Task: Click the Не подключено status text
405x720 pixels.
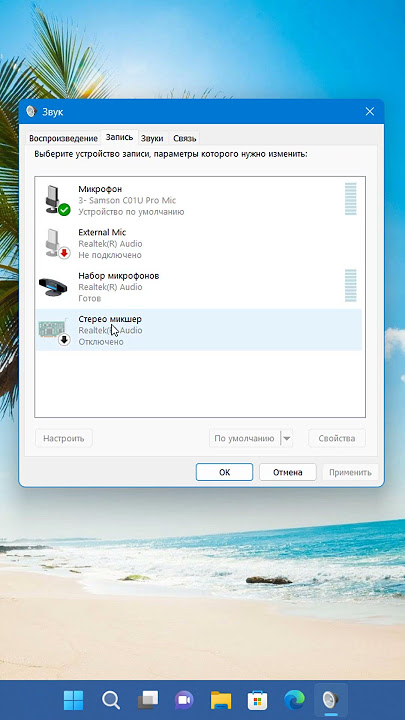Action: [110, 255]
